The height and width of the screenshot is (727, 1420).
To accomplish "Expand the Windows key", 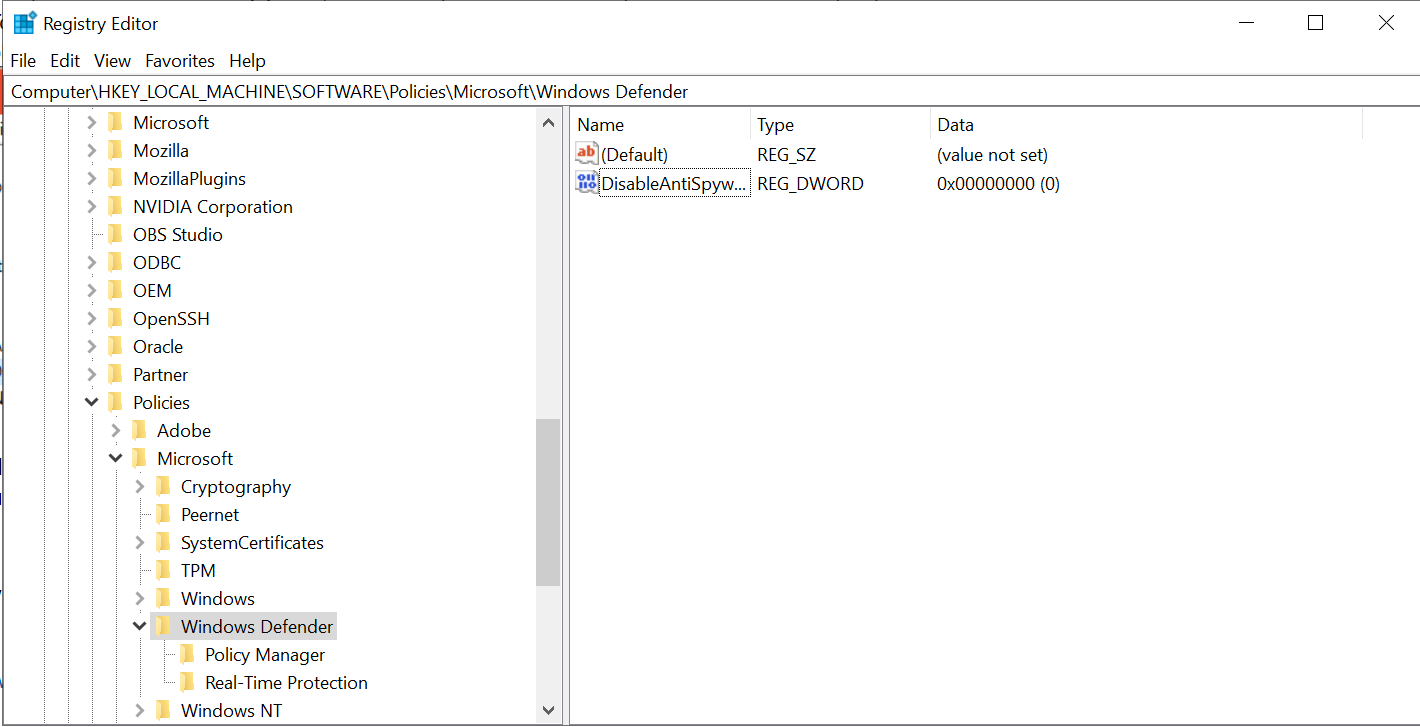I will [x=140, y=599].
